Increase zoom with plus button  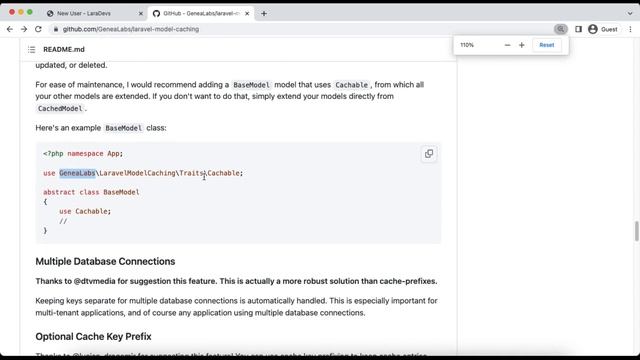522,45
